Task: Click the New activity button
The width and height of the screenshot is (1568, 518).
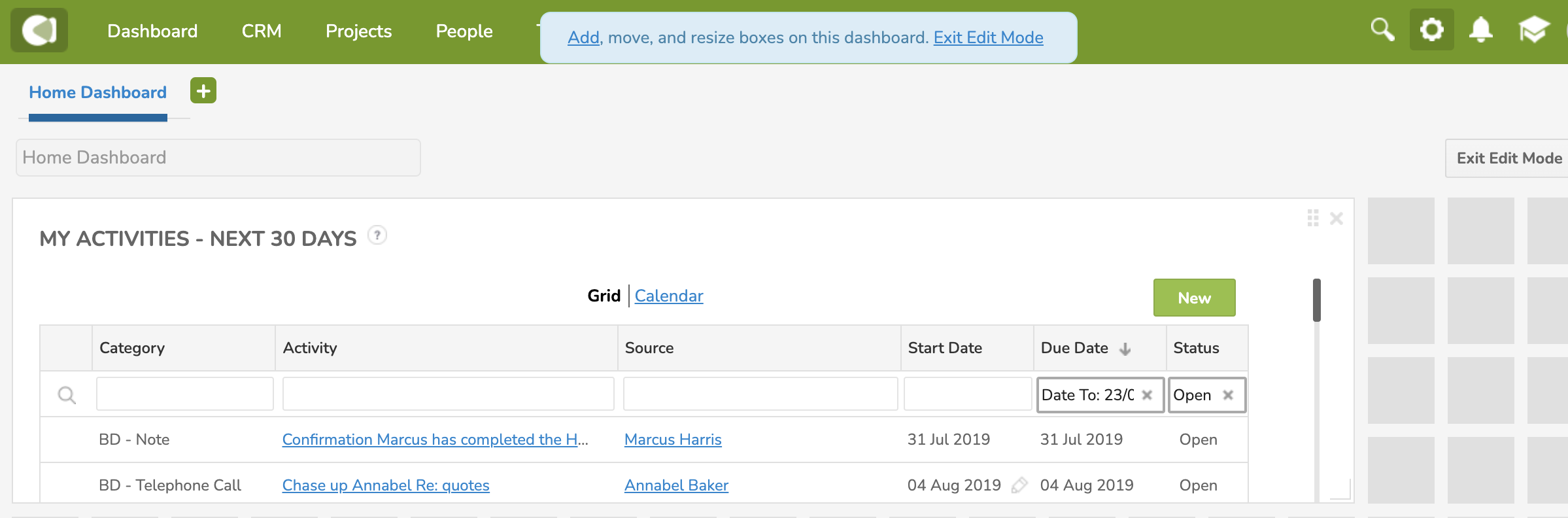Action: (x=1195, y=298)
